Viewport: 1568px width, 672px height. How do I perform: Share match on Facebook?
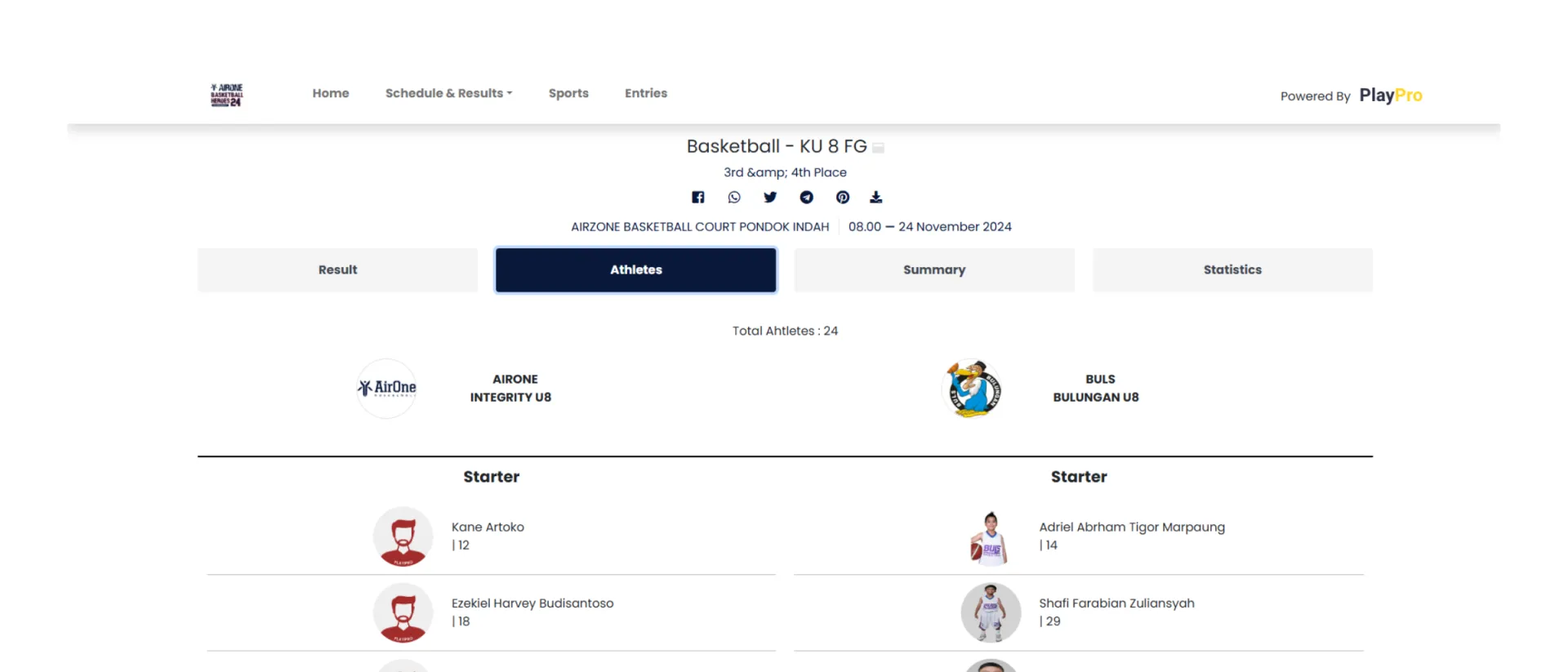click(x=697, y=198)
